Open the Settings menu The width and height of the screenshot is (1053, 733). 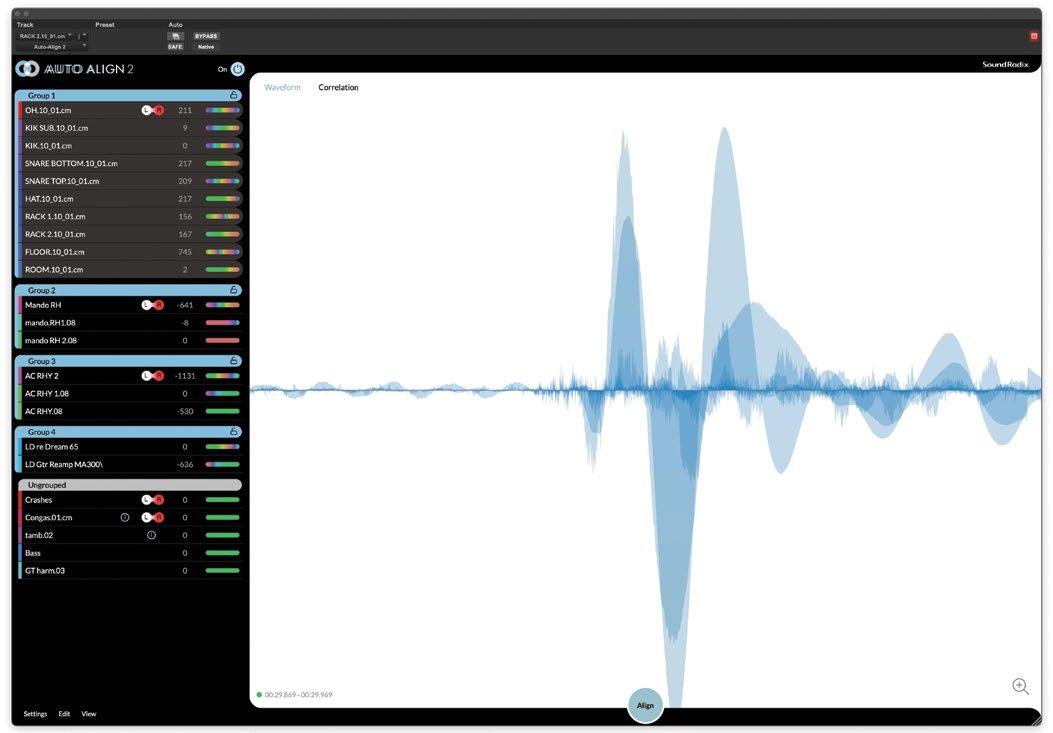[x=36, y=714]
